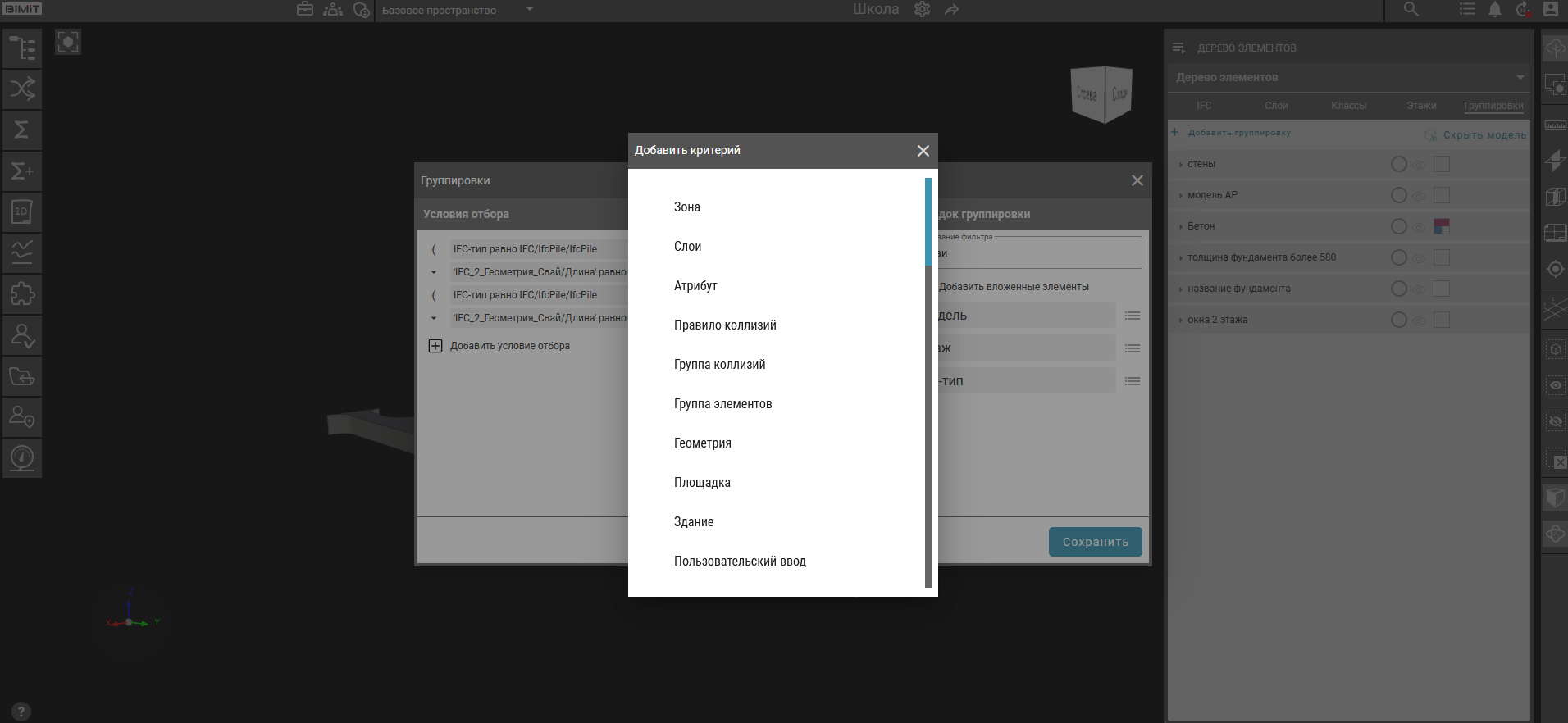Click the puzzle piece plugins icon
The width and height of the screenshot is (1568, 723).
point(22,294)
